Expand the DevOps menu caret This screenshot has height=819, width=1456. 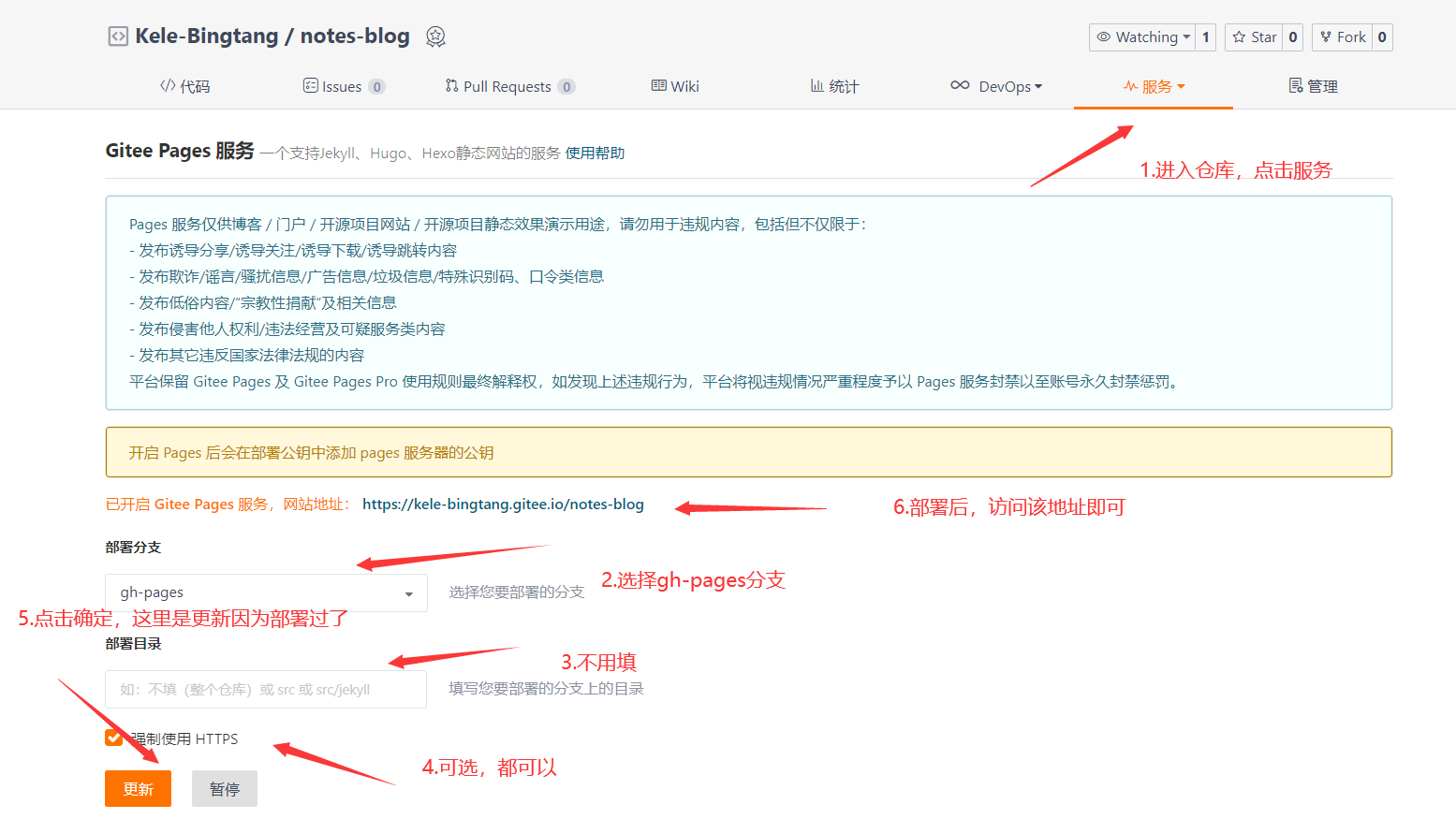(1038, 87)
